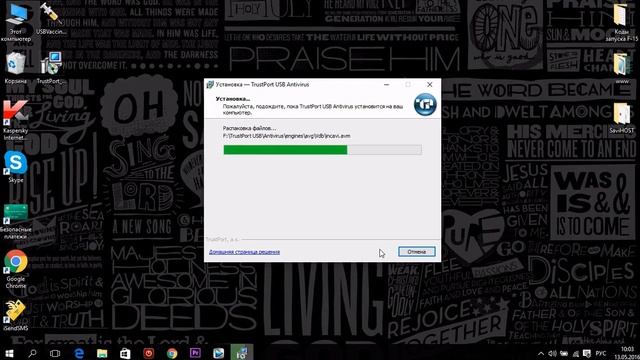640x360 pixels.
Task: Select the TrustPort installer taskbar button
Action: coord(242,353)
